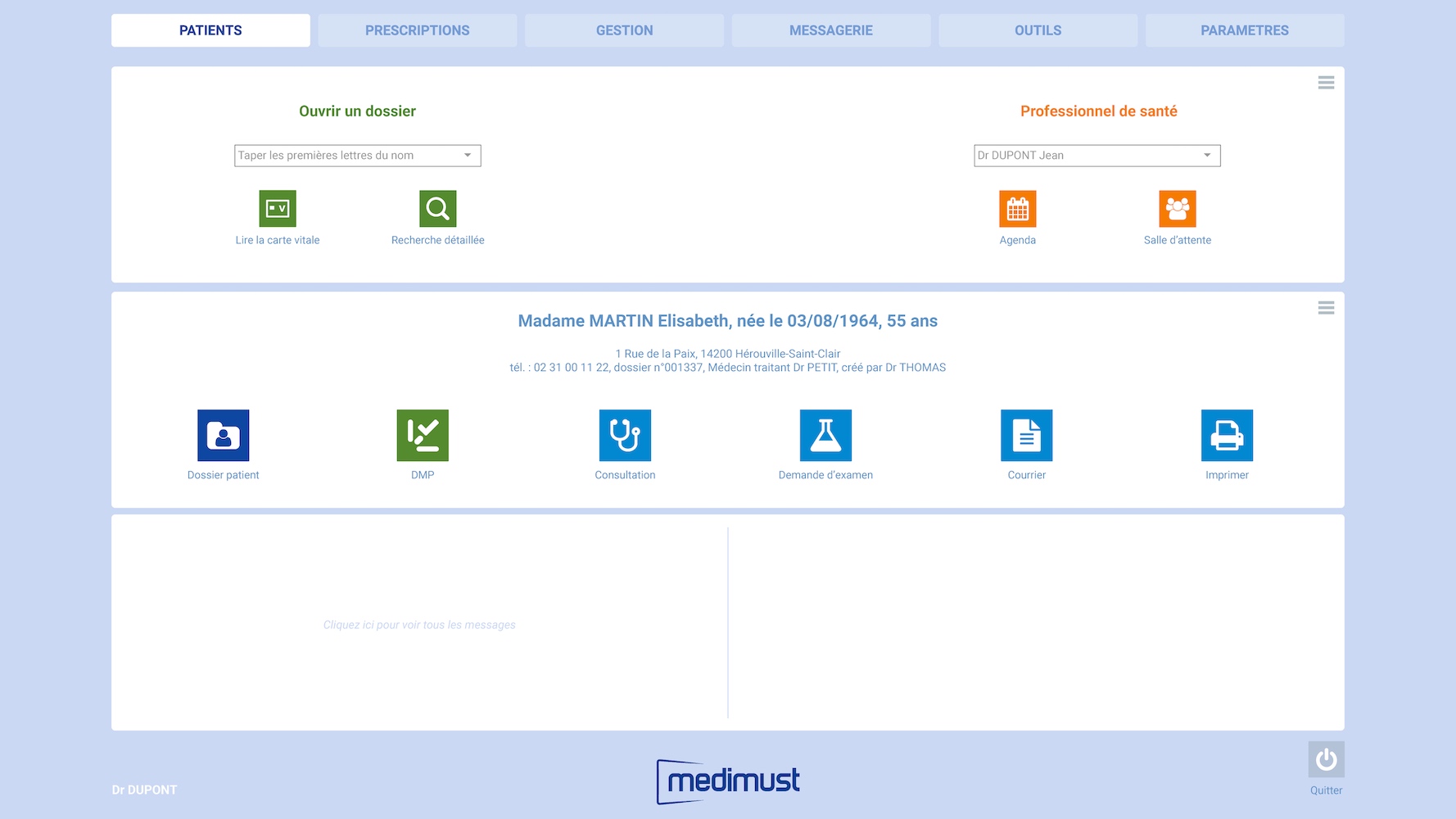This screenshot has width=1456, height=819.
Task: Click the DMP icon
Action: pos(423,436)
